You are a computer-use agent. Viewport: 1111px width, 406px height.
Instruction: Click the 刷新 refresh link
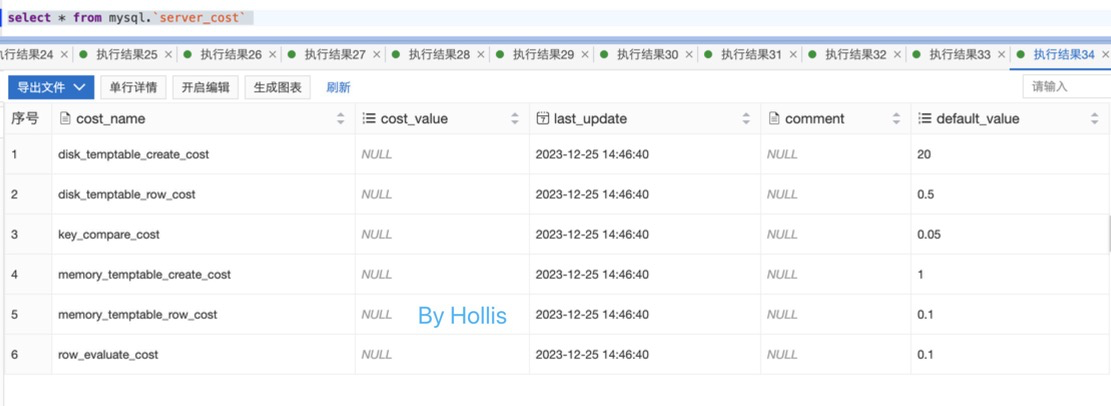click(x=338, y=88)
